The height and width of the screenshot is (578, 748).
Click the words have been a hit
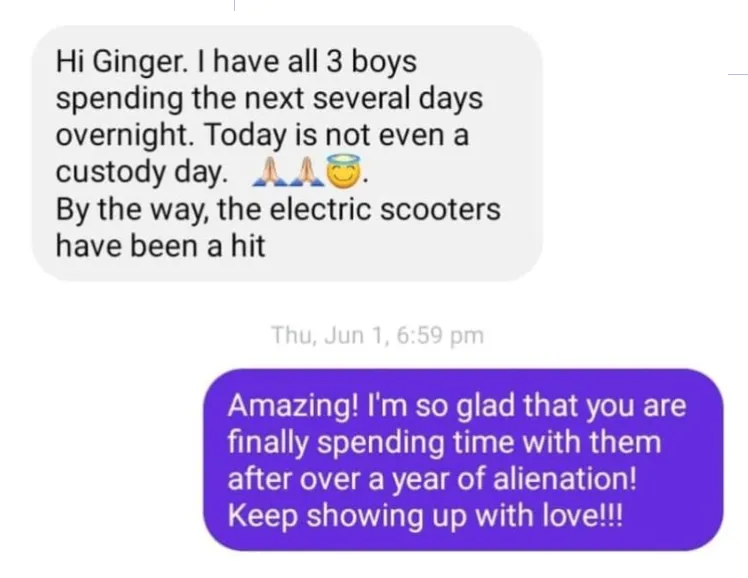160,246
